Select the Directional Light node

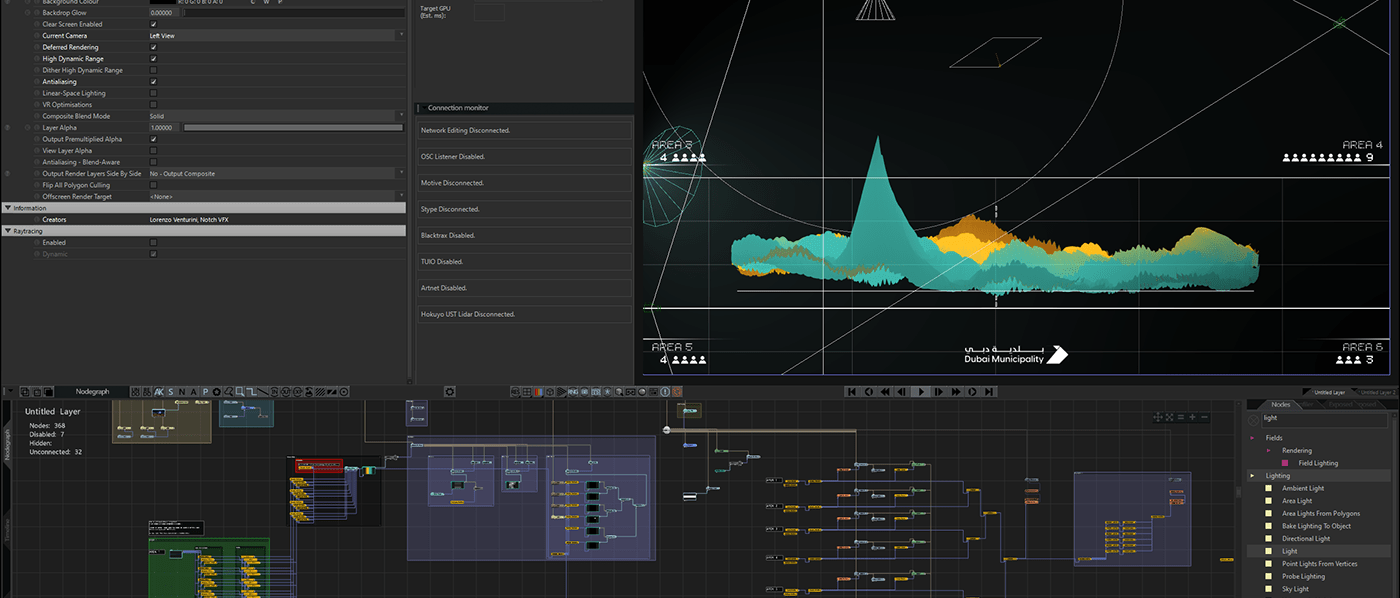click(x=1306, y=538)
